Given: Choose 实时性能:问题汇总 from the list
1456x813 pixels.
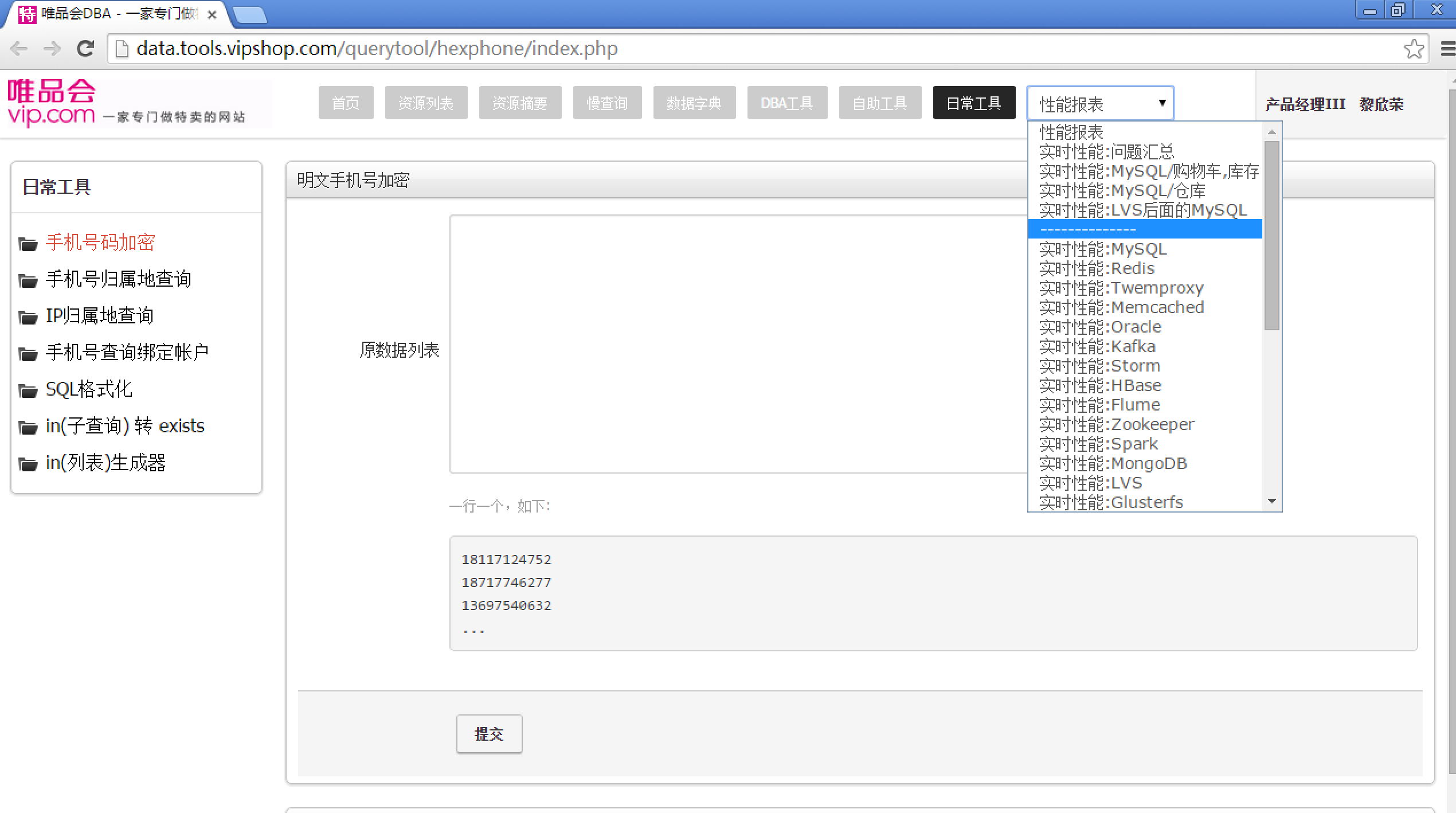Looking at the screenshot, I should click(x=1145, y=151).
